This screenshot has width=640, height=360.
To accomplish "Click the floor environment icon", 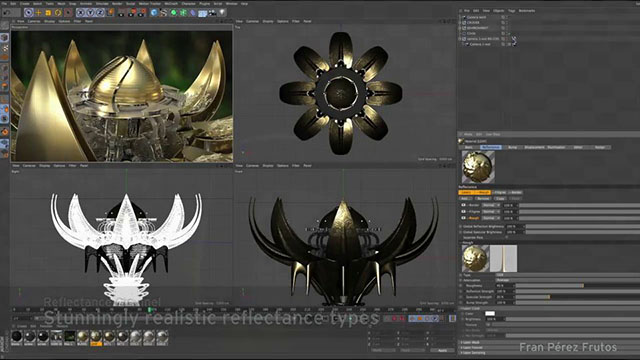I will coord(202,13).
